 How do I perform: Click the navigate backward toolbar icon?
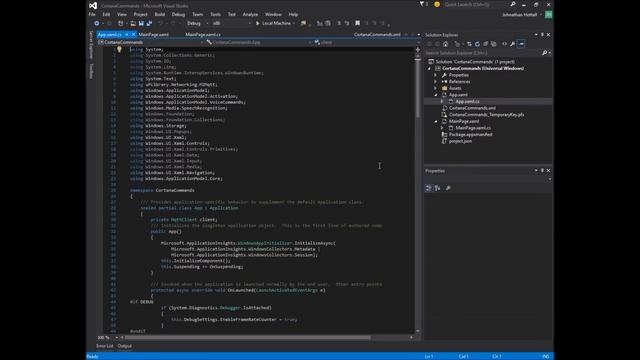pyautogui.click(x=97, y=23)
